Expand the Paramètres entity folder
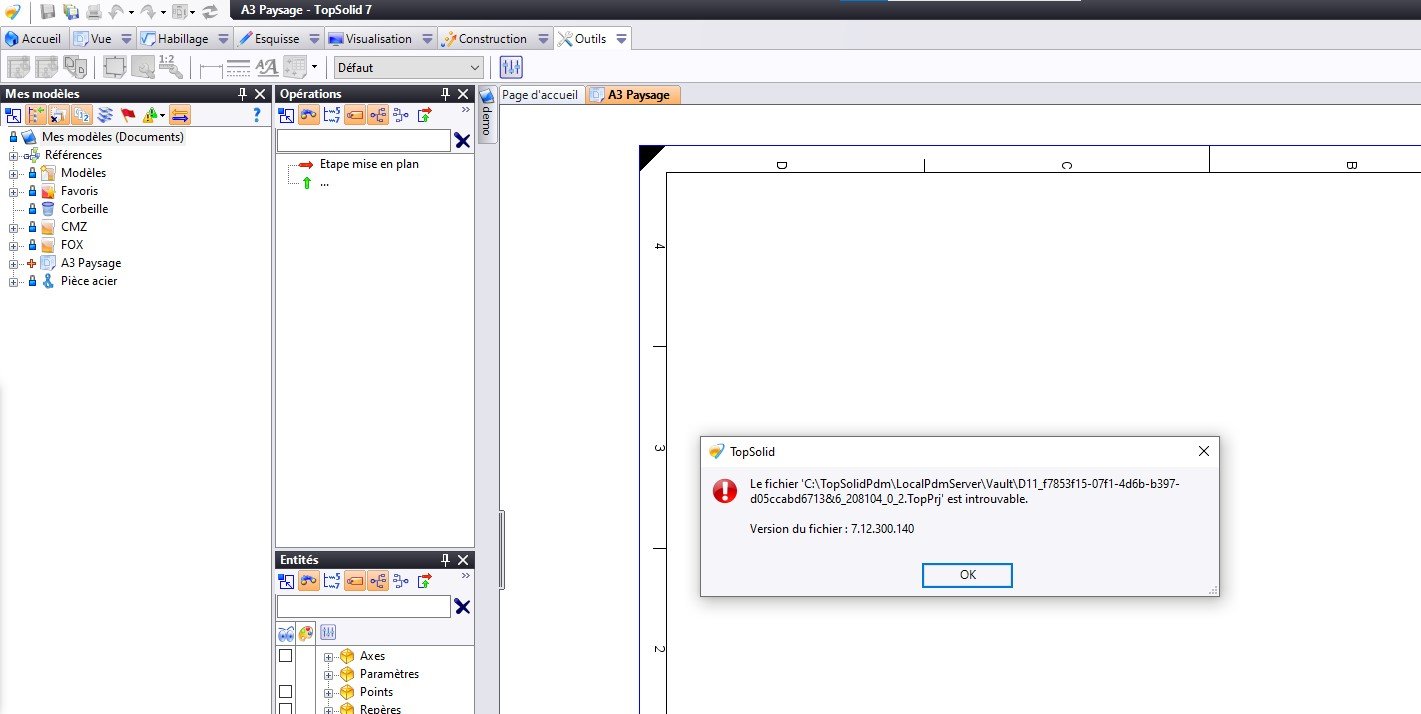The image size is (1421, 714). point(328,674)
